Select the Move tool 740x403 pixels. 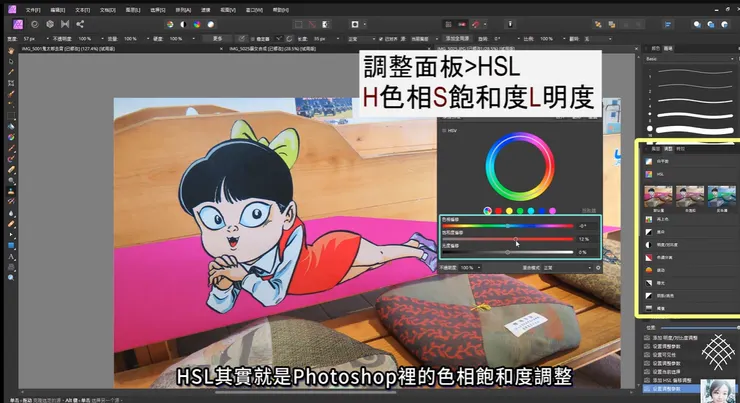pyautogui.click(x=11, y=61)
